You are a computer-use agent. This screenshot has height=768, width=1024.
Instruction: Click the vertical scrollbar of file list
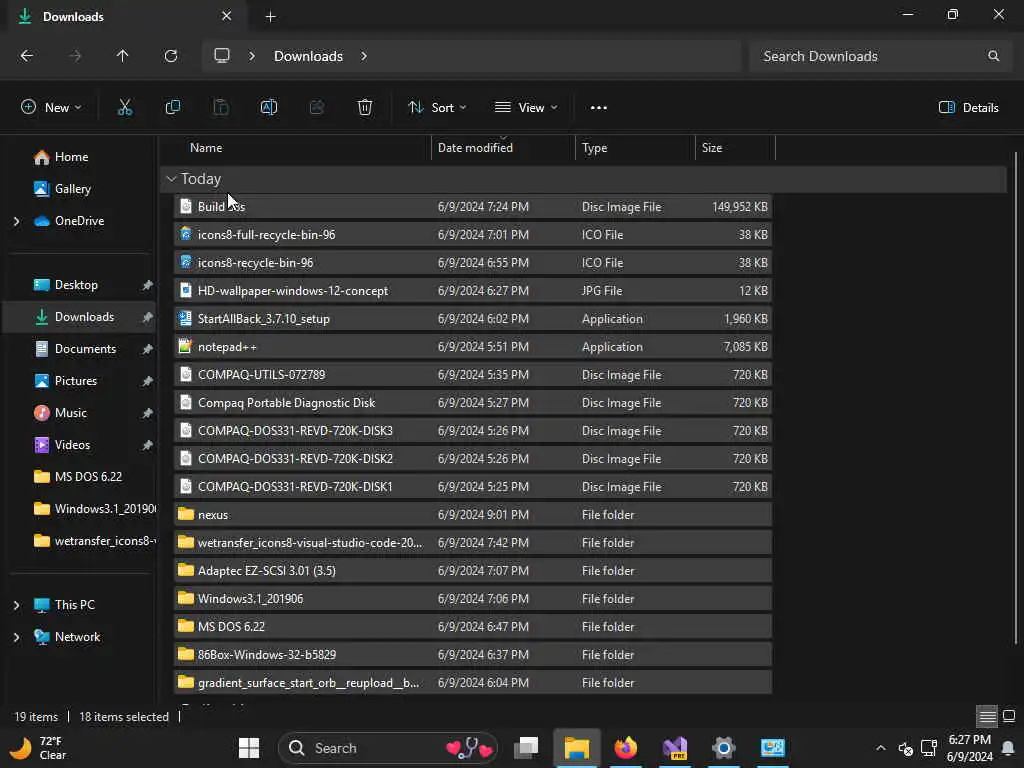pos(1016,397)
